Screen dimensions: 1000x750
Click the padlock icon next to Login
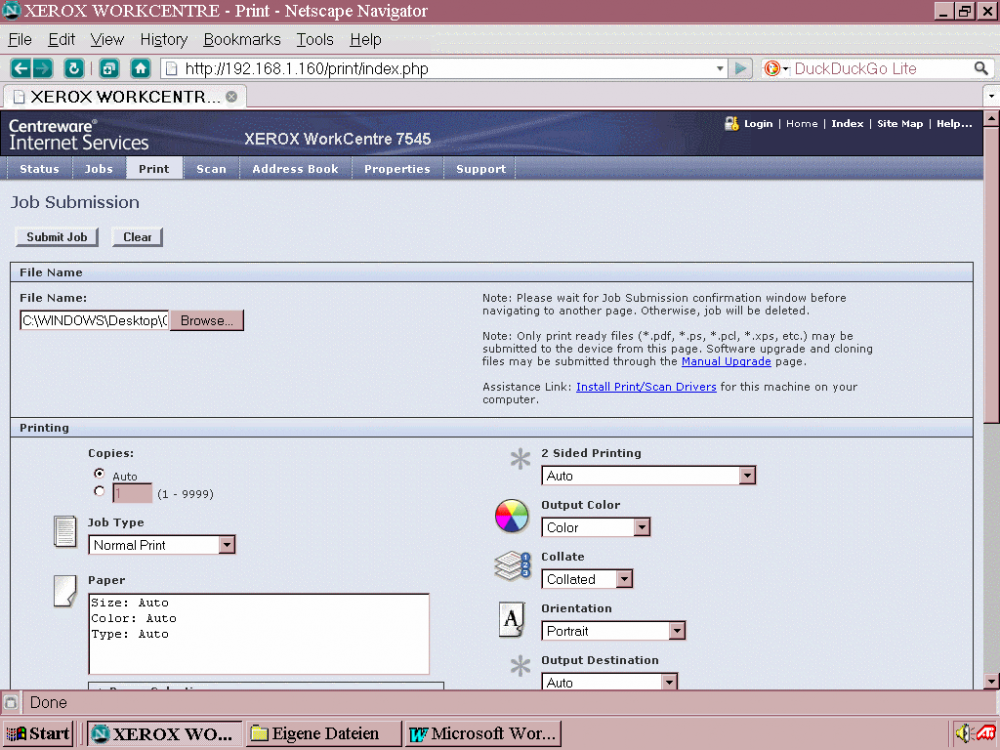tap(732, 123)
